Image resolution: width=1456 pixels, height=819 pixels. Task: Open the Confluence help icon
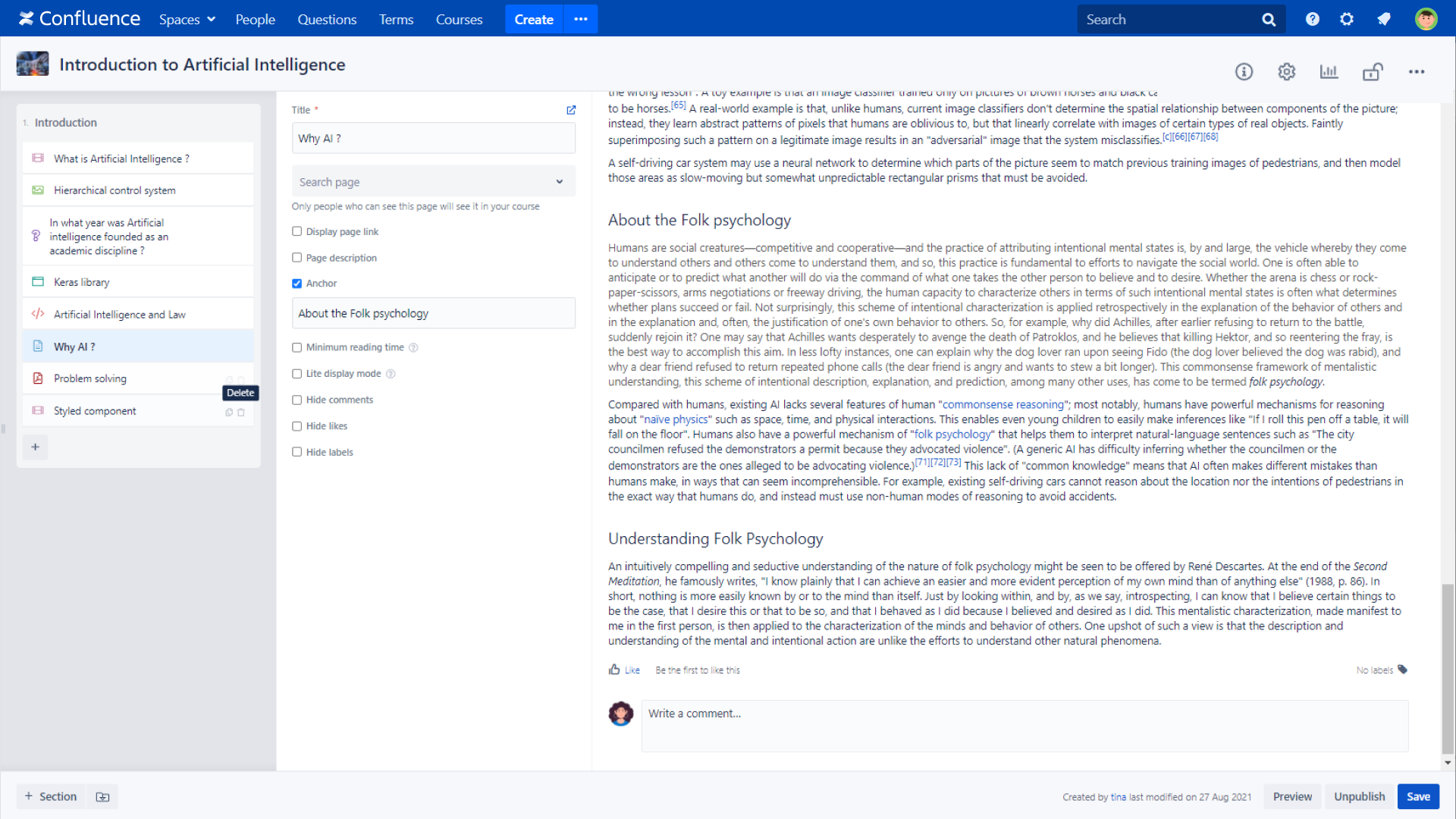[1312, 20]
